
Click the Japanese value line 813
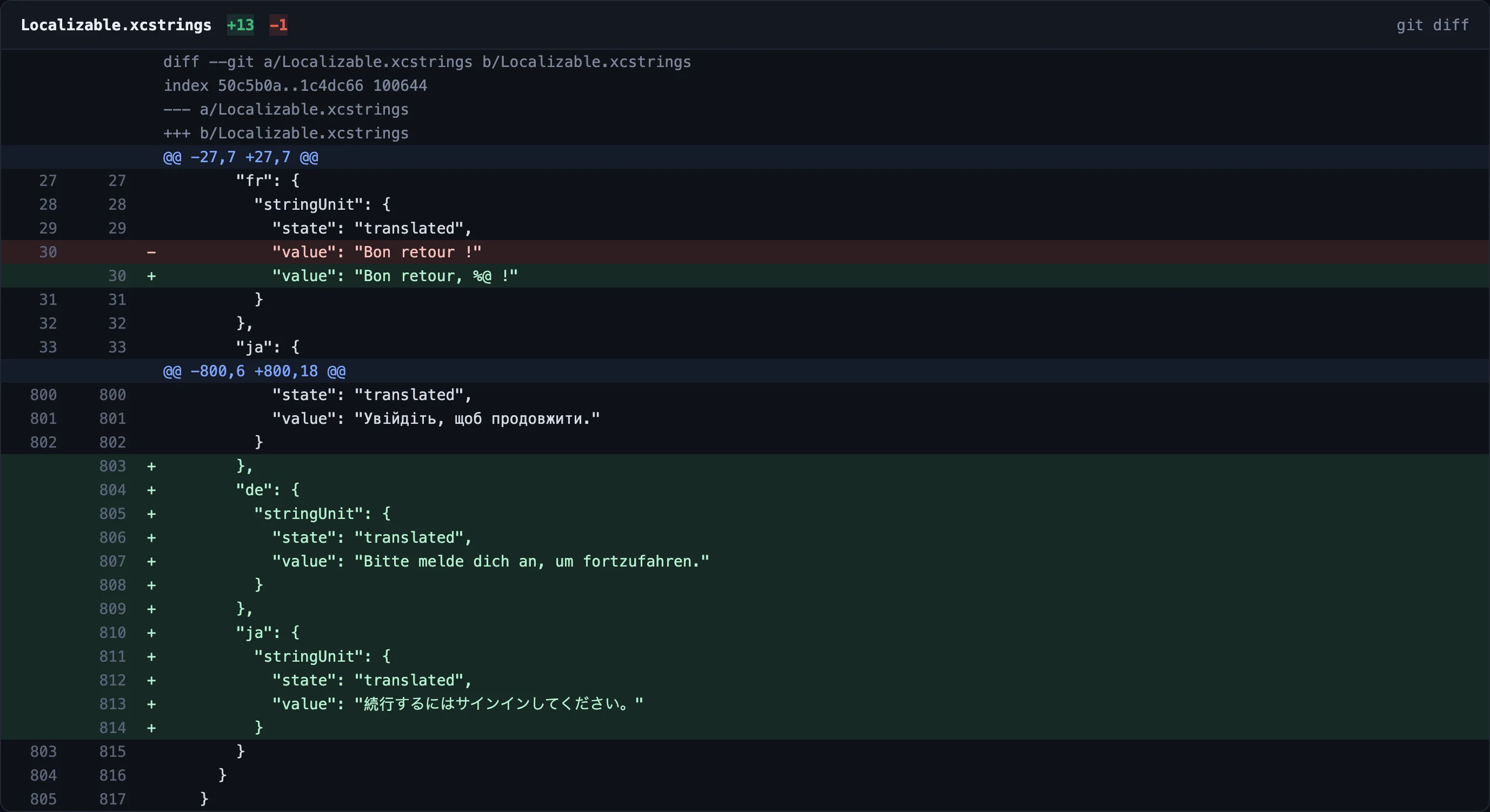click(745, 704)
